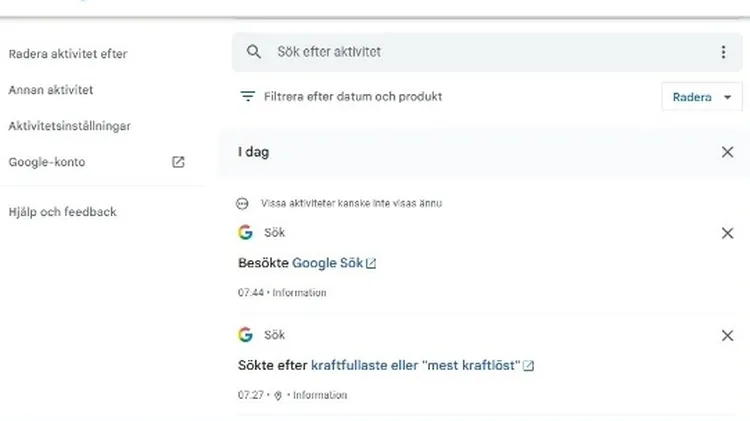Click the magnifying glass search icon

(x=254, y=52)
